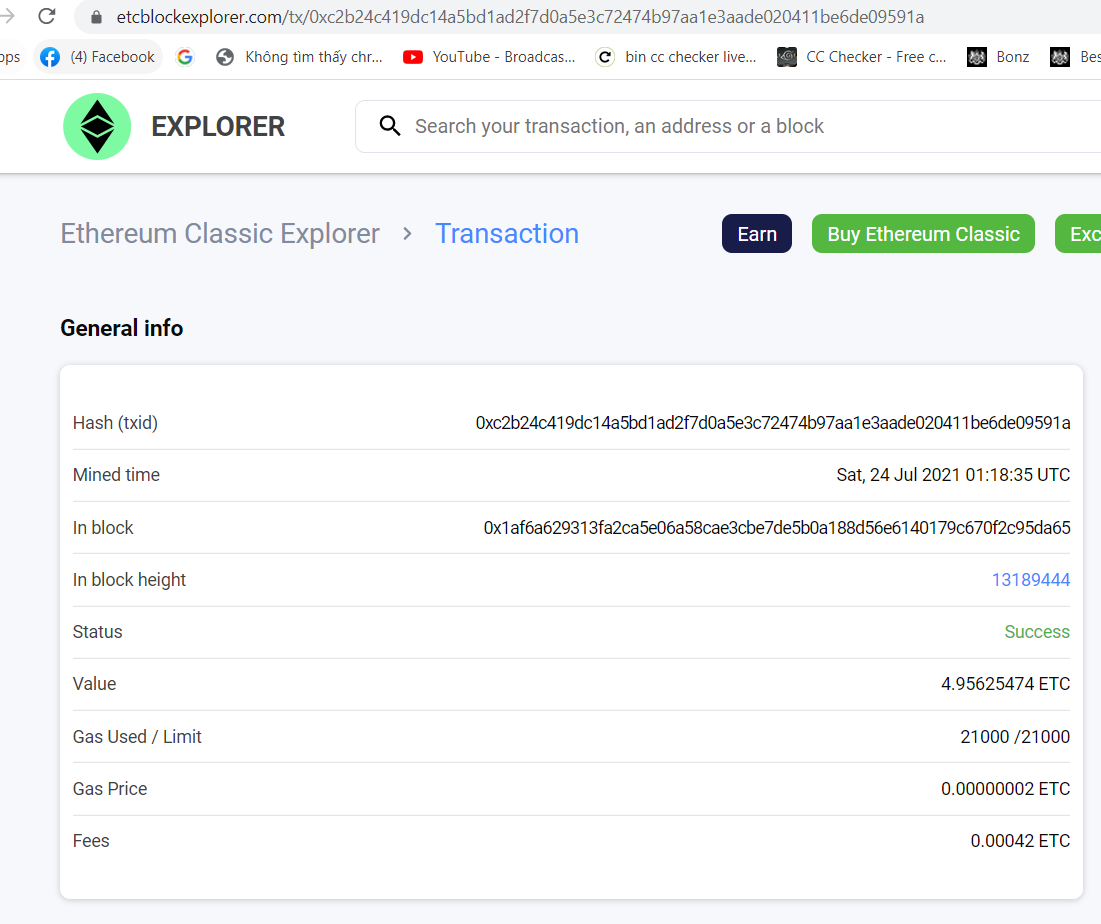Open the YouTube - Broadcas... bookmark
1101x924 pixels.
[489, 57]
